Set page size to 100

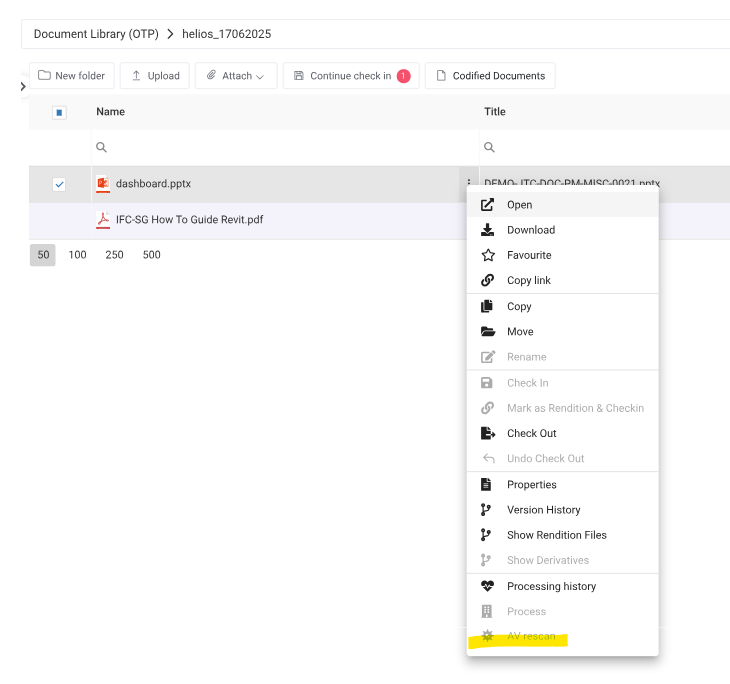pyautogui.click(x=77, y=255)
